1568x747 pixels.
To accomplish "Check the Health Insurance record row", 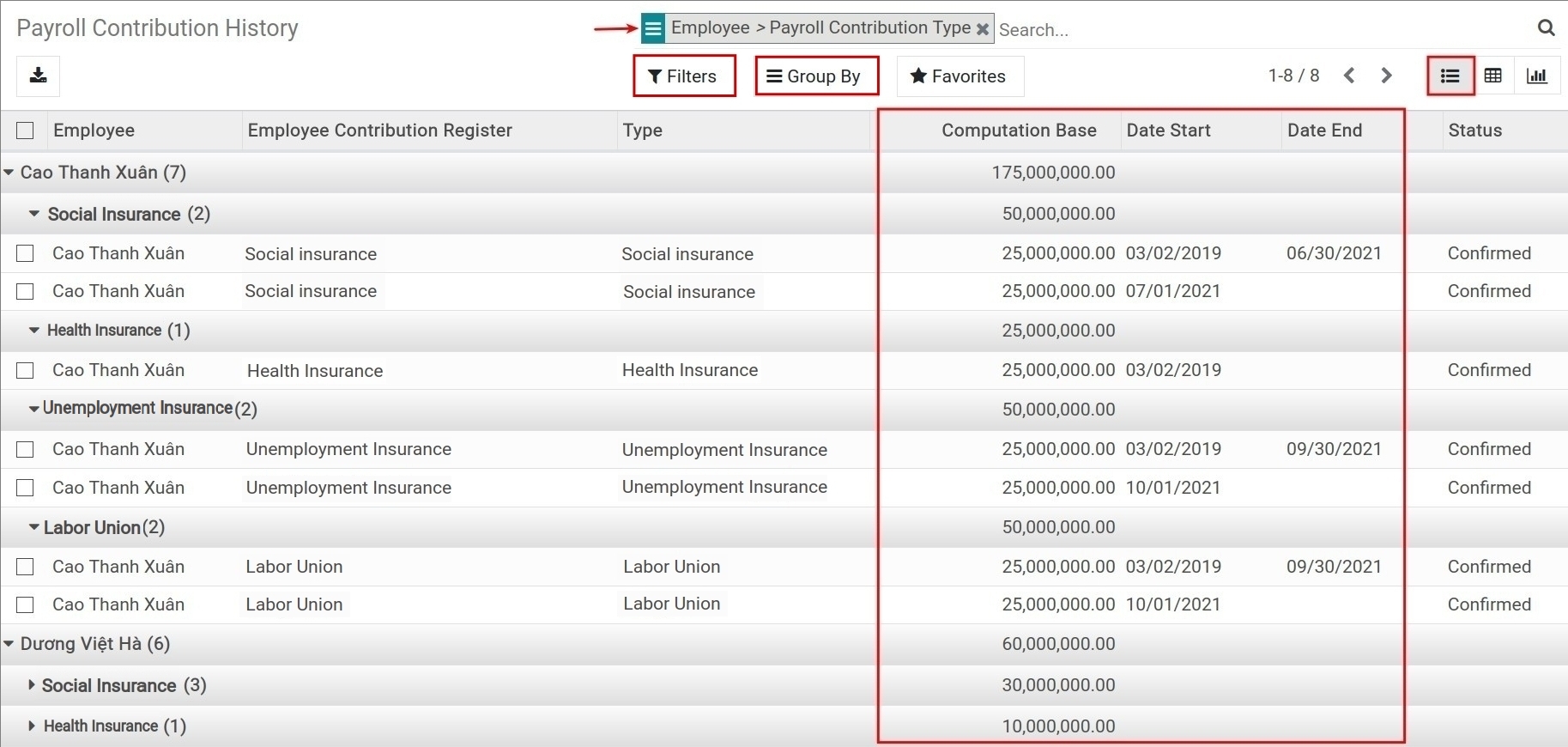I will pyautogui.click(x=25, y=370).
